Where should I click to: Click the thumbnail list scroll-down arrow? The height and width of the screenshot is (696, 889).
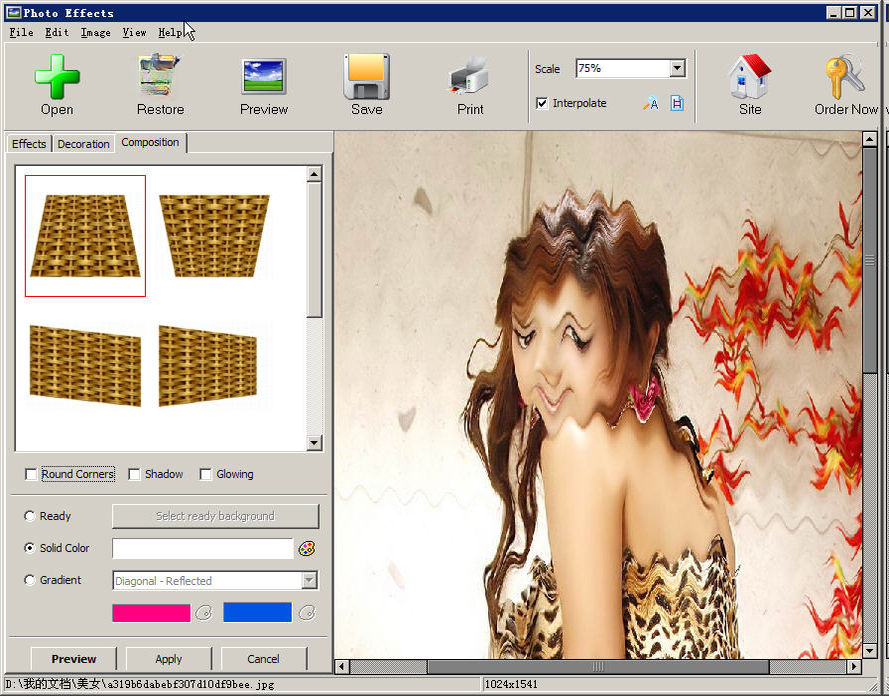tap(314, 443)
